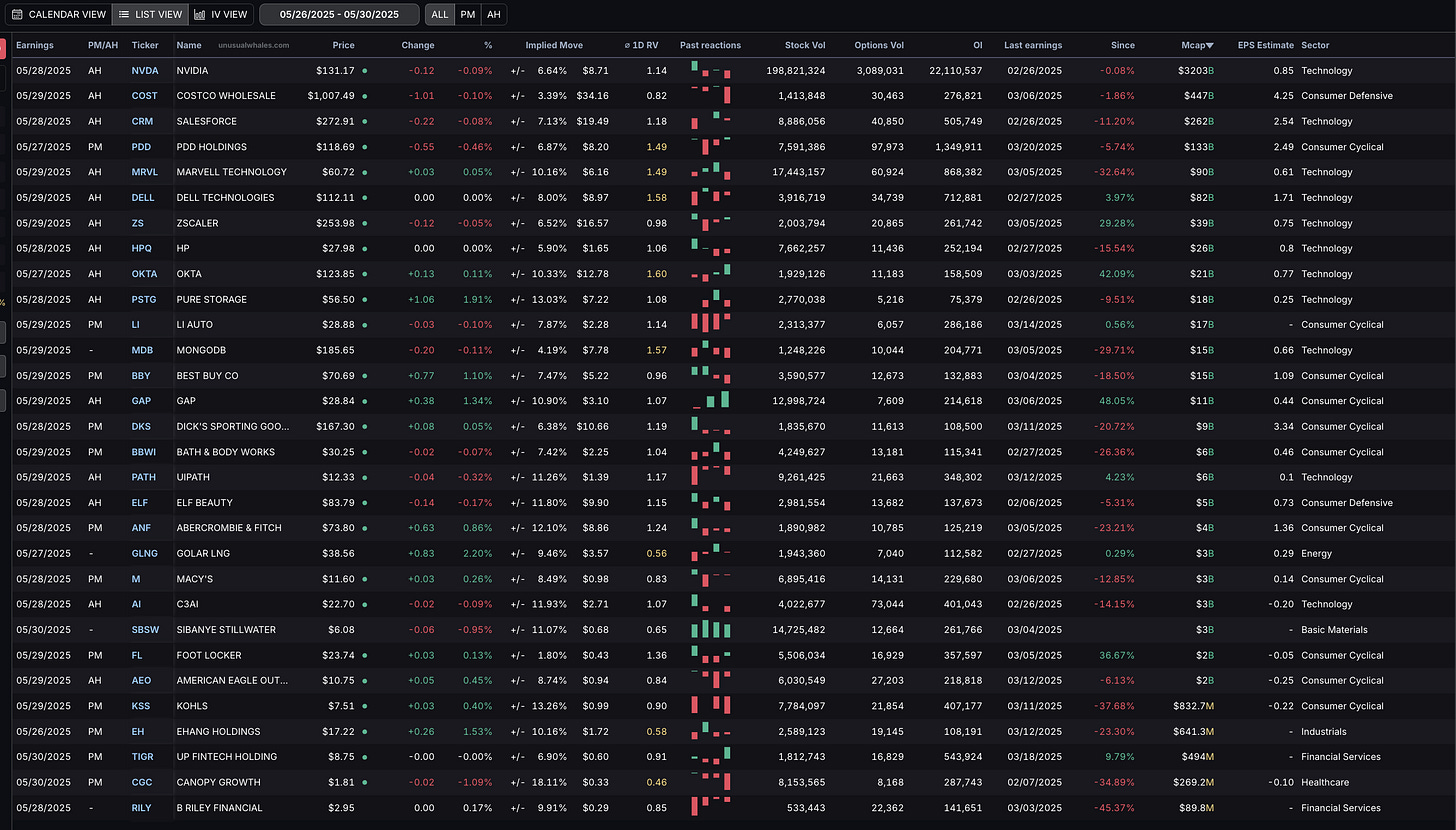Sort by Sector column header

pyautogui.click(x=1315, y=45)
